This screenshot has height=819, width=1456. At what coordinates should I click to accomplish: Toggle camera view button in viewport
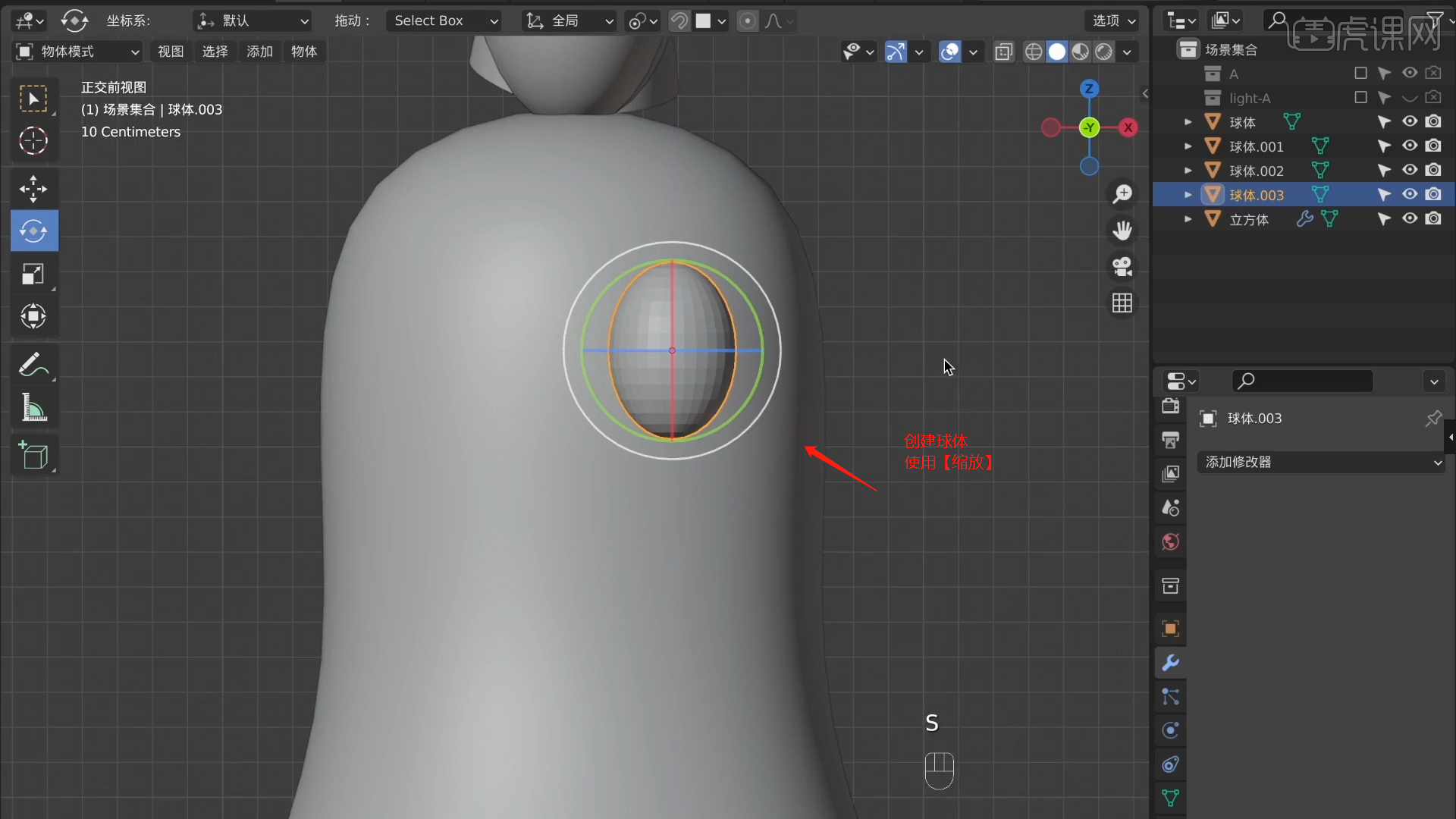(1122, 267)
